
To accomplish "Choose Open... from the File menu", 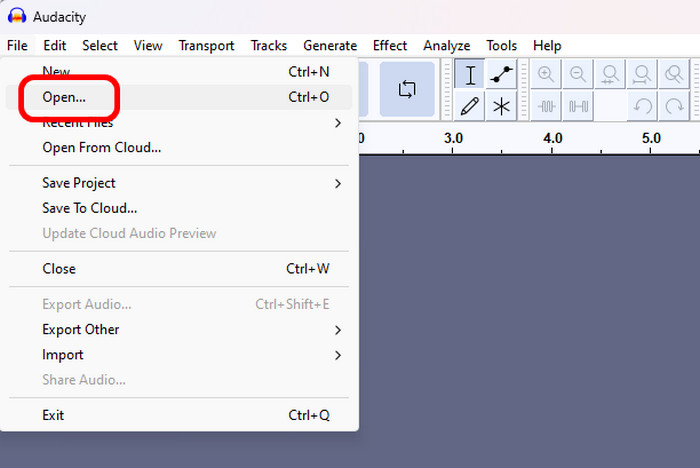I will coord(179,97).
